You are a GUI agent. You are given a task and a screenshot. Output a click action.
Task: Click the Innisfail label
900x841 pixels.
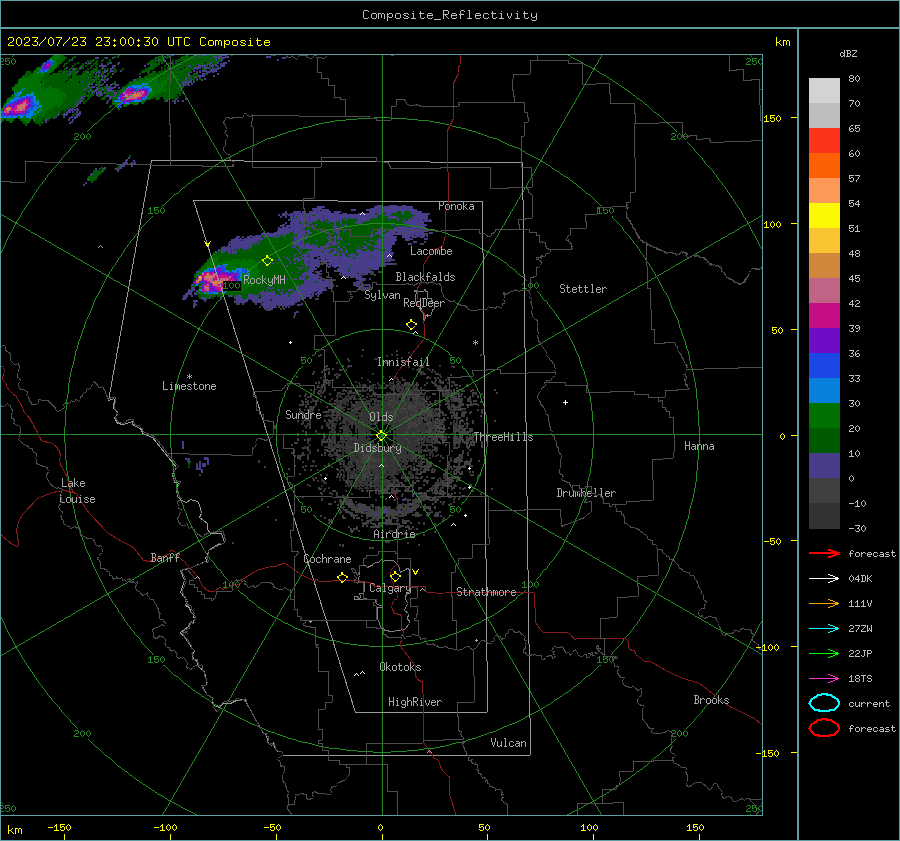(x=403, y=362)
